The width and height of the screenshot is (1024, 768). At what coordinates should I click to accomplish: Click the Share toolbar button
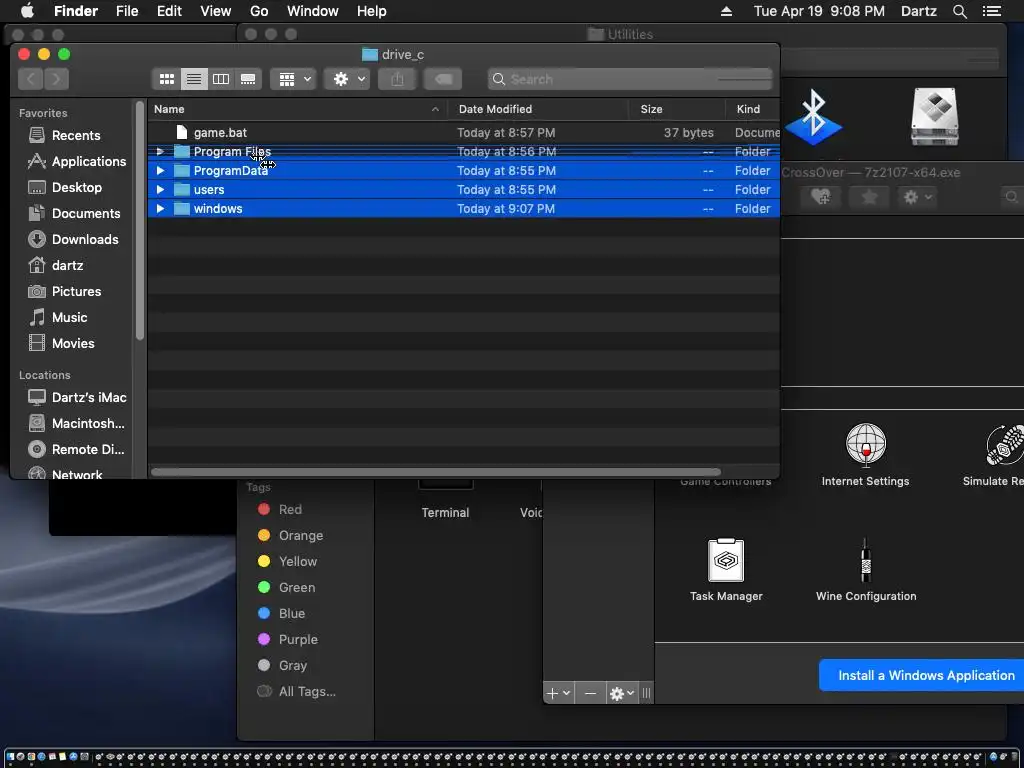(x=397, y=79)
